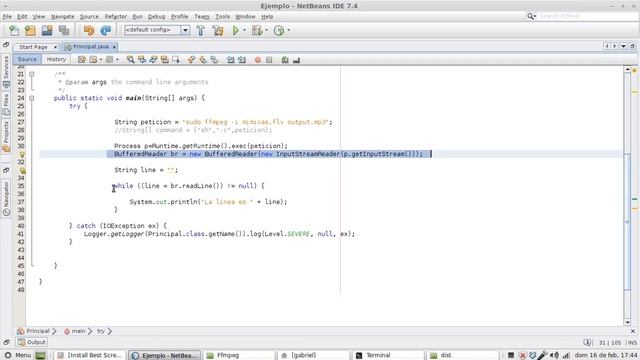Click the Stop Macro Recording icon
This screenshot has width=640, height=360.
pos(269,60)
